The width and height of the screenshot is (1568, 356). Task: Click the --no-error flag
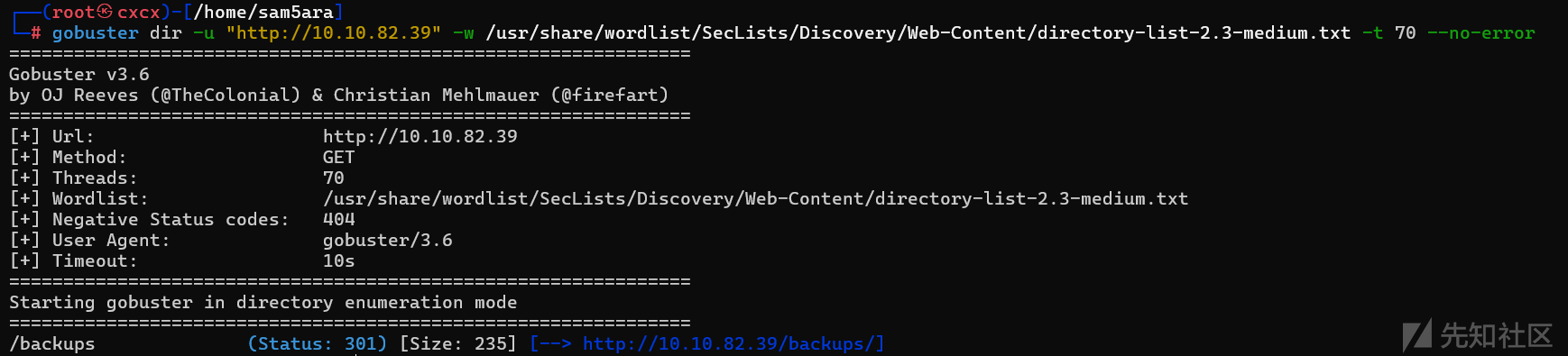(1480, 32)
